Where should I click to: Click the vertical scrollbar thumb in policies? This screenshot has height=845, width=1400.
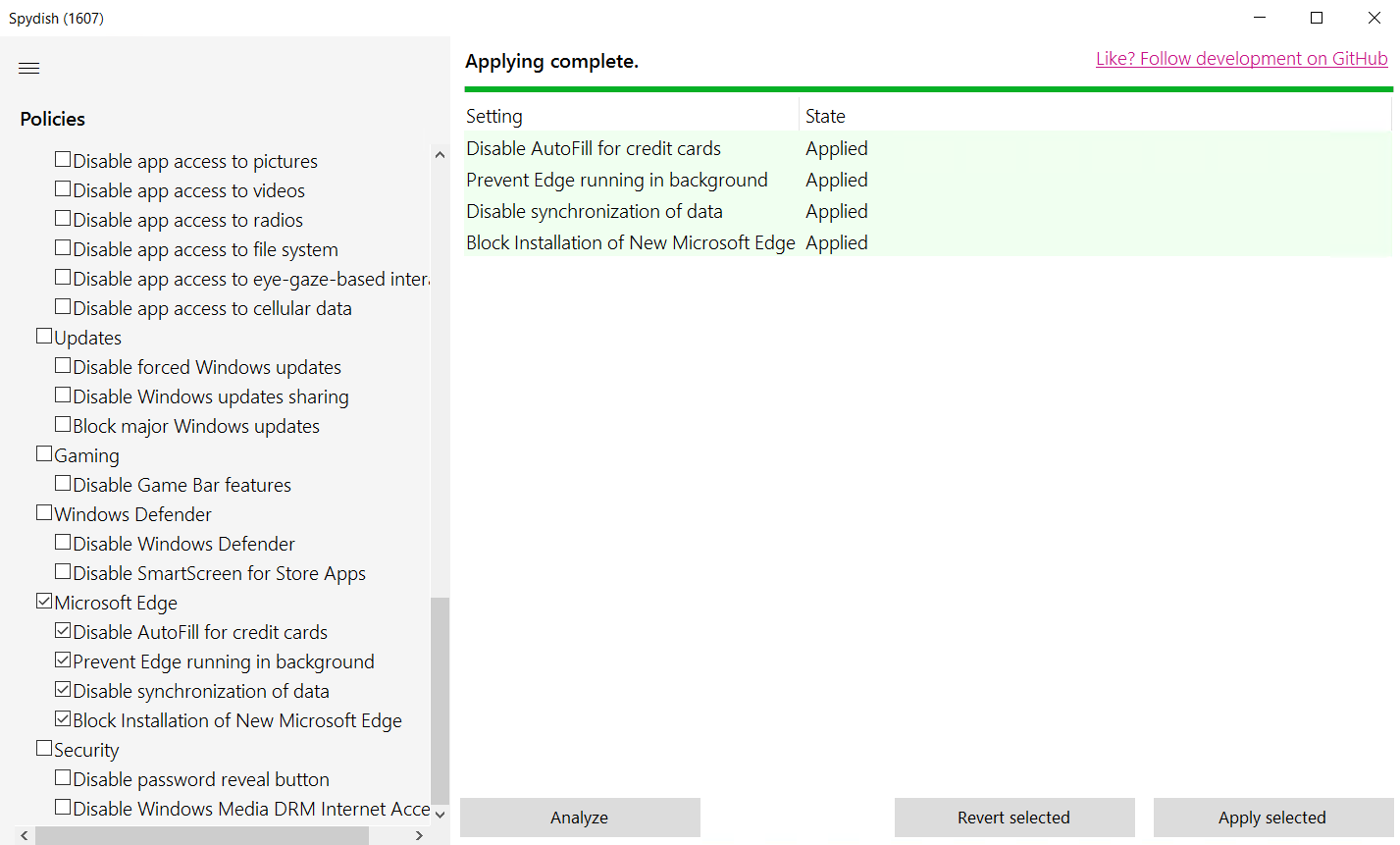click(440, 701)
